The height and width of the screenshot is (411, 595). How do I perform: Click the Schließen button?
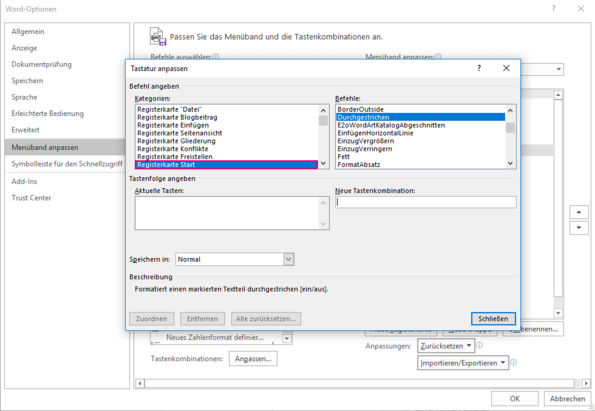493,319
